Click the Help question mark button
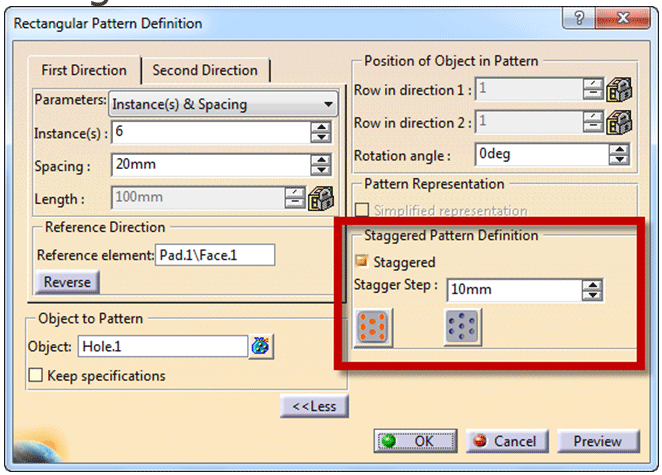The height and width of the screenshot is (475, 662). (x=577, y=20)
